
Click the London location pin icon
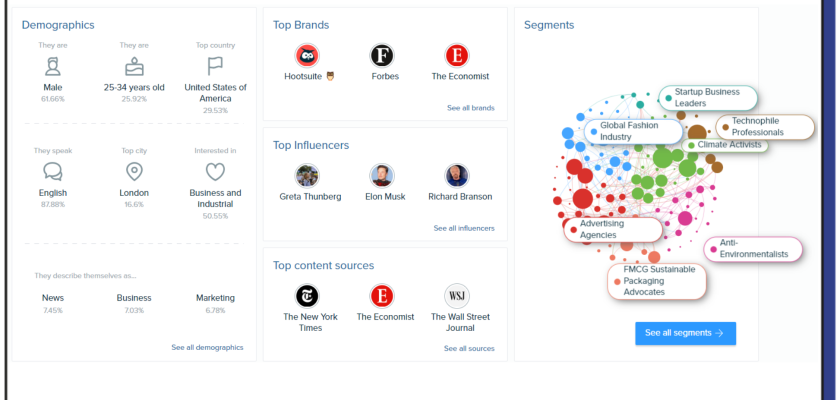(133, 171)
